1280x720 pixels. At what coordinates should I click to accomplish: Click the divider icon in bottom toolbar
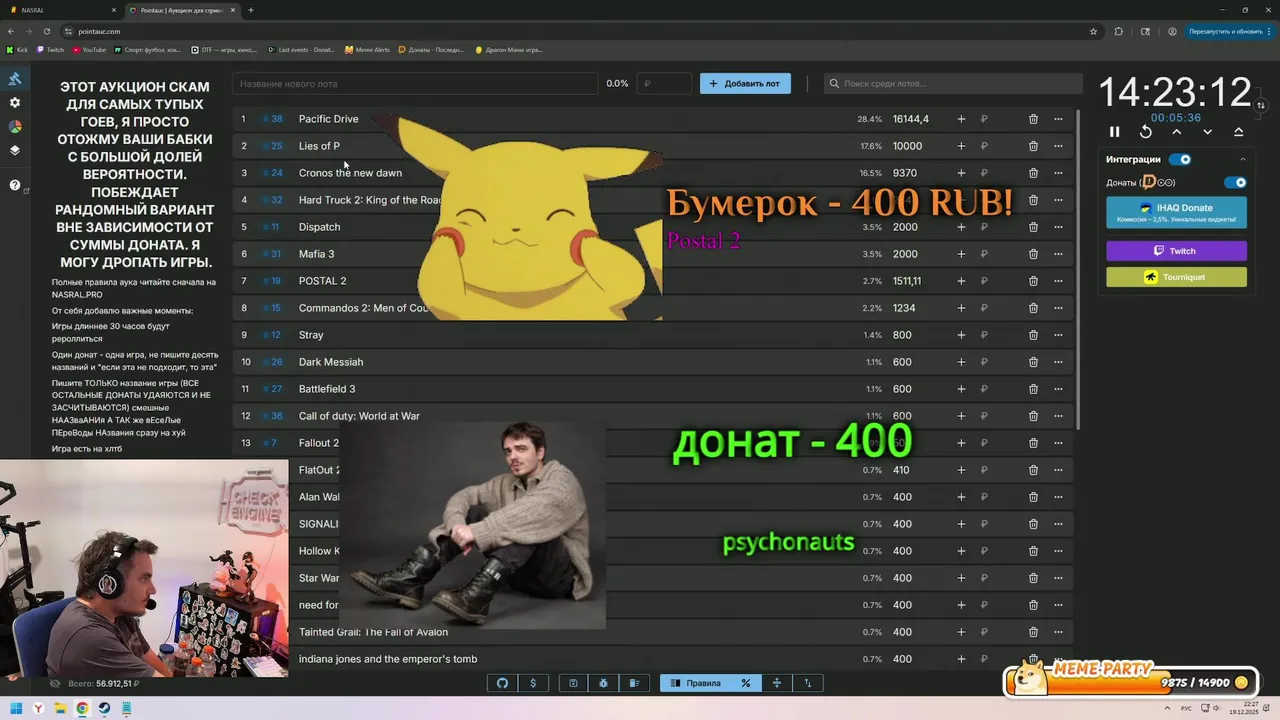point(777,683)
